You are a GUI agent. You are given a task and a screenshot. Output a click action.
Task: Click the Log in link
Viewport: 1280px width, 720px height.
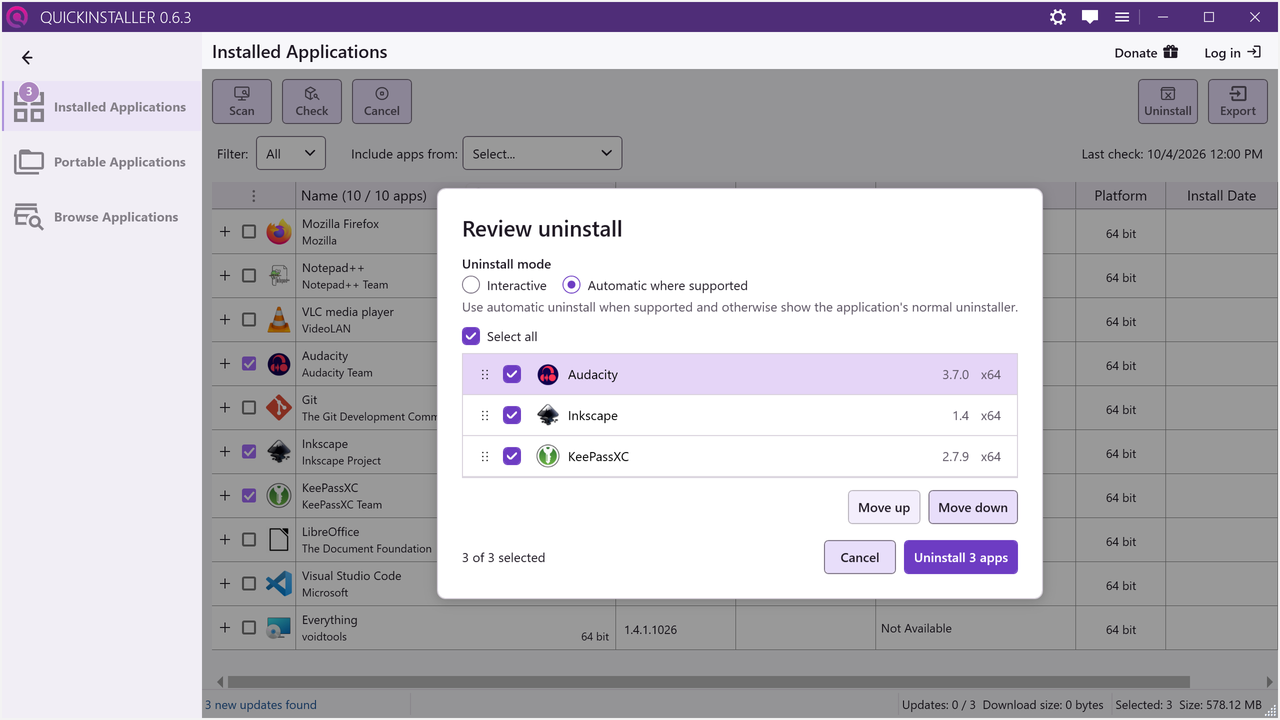click(1232, 53)
